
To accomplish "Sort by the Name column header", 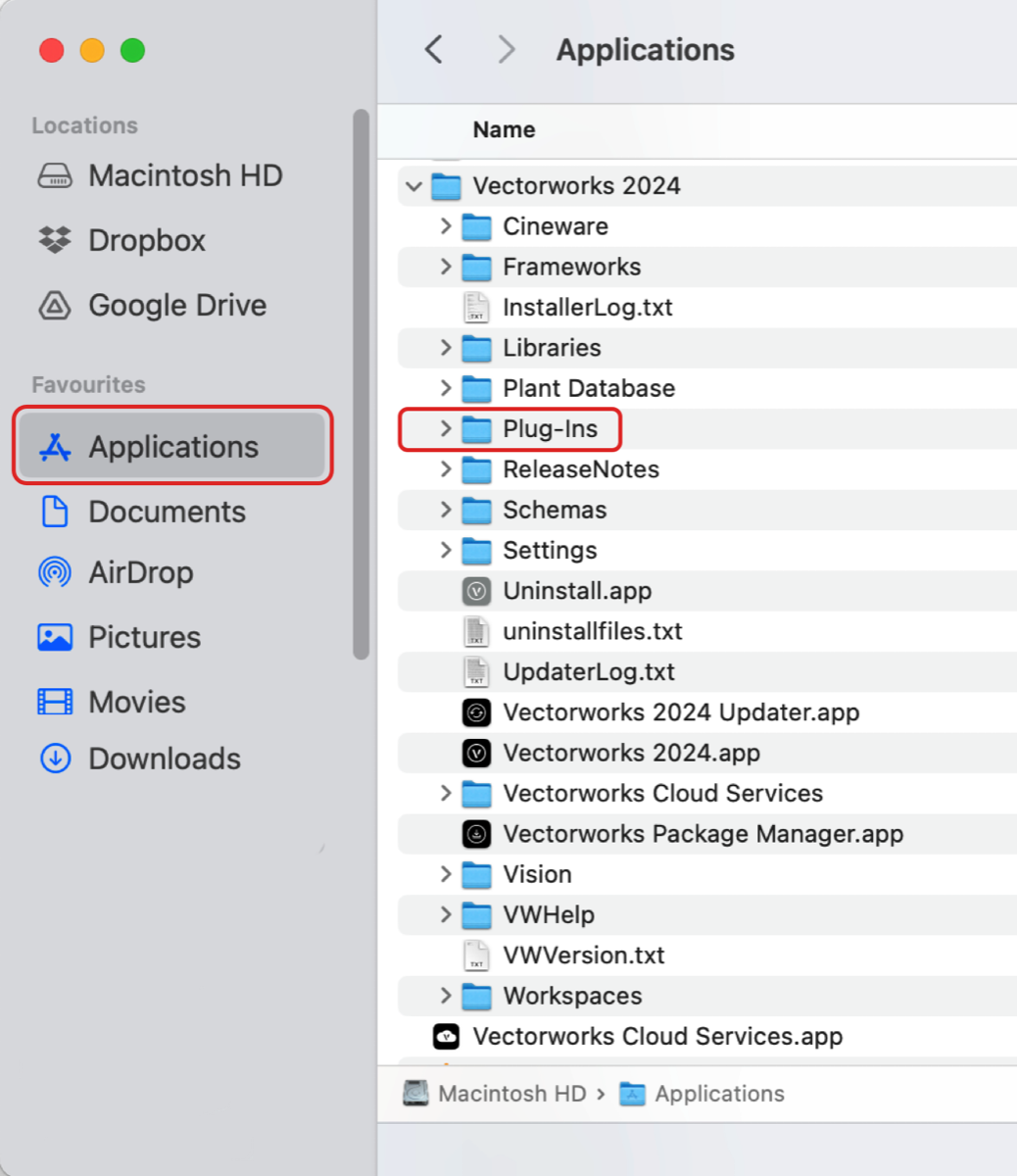I will click(x=504, y=130).
